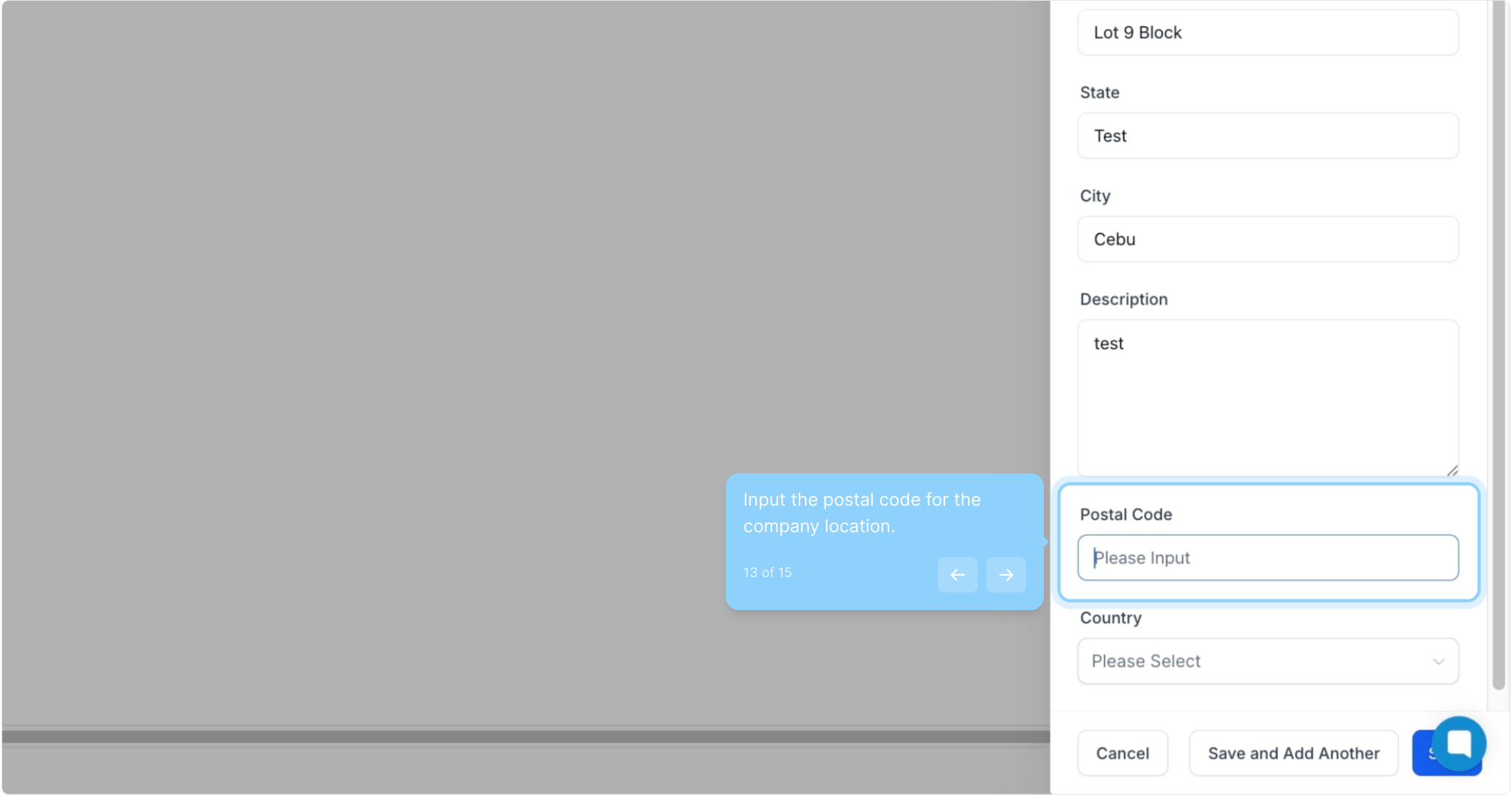Screen dimensions: 1512x795
Task: Click the State field containing Test
Action: pos(1268,136)
